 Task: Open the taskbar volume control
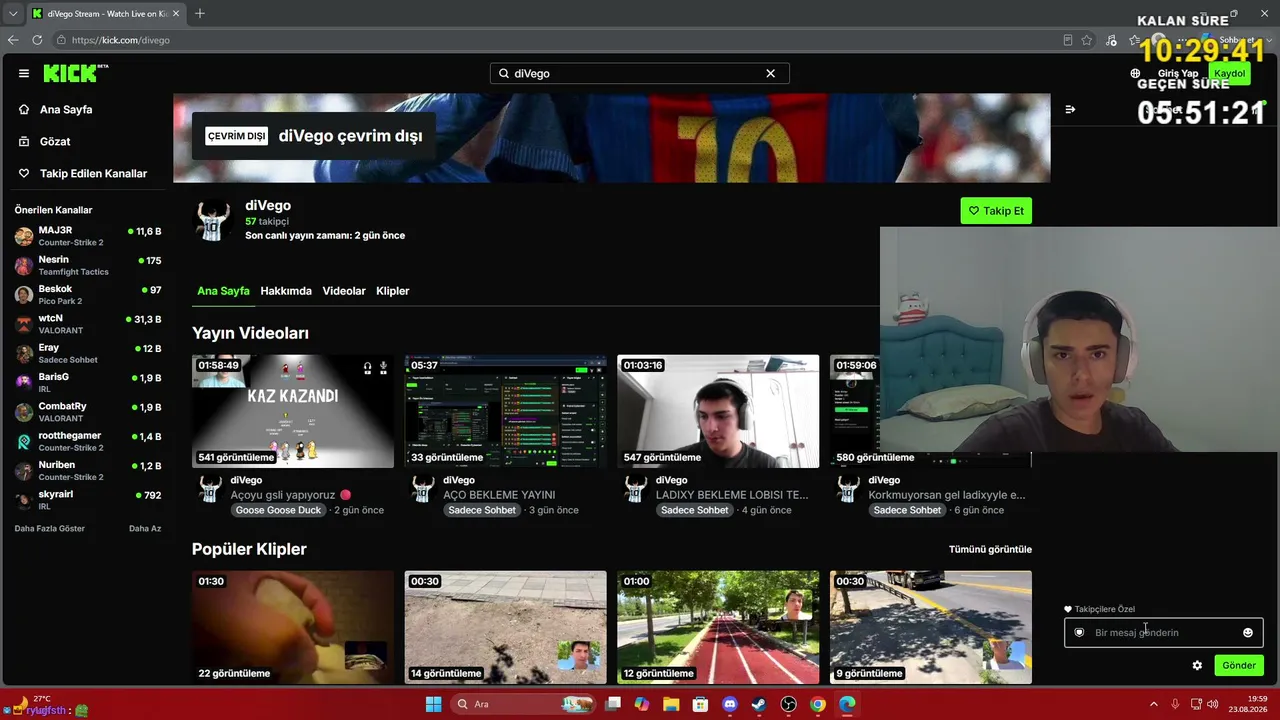tap(1212, 704)
